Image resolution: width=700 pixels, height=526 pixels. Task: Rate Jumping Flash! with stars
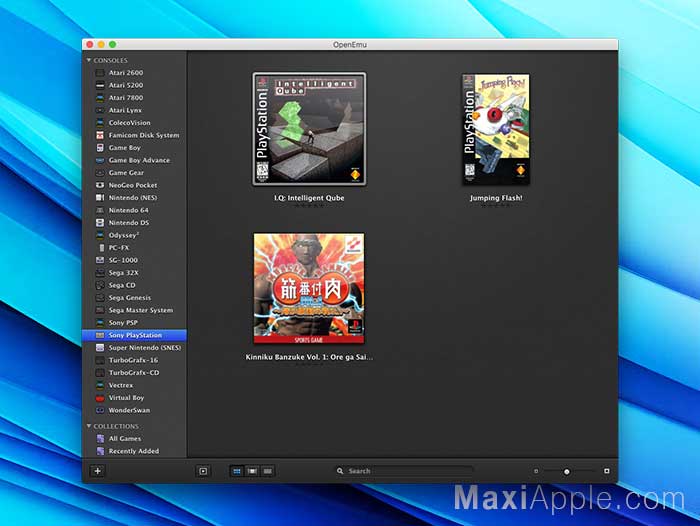click(496, 206)
